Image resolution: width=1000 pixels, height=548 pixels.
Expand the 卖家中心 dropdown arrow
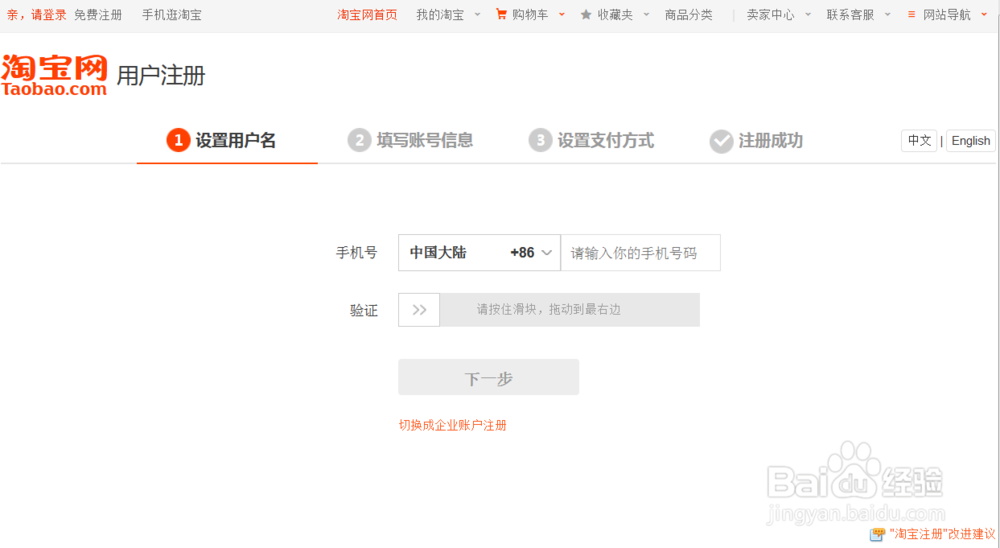(808, 14)
